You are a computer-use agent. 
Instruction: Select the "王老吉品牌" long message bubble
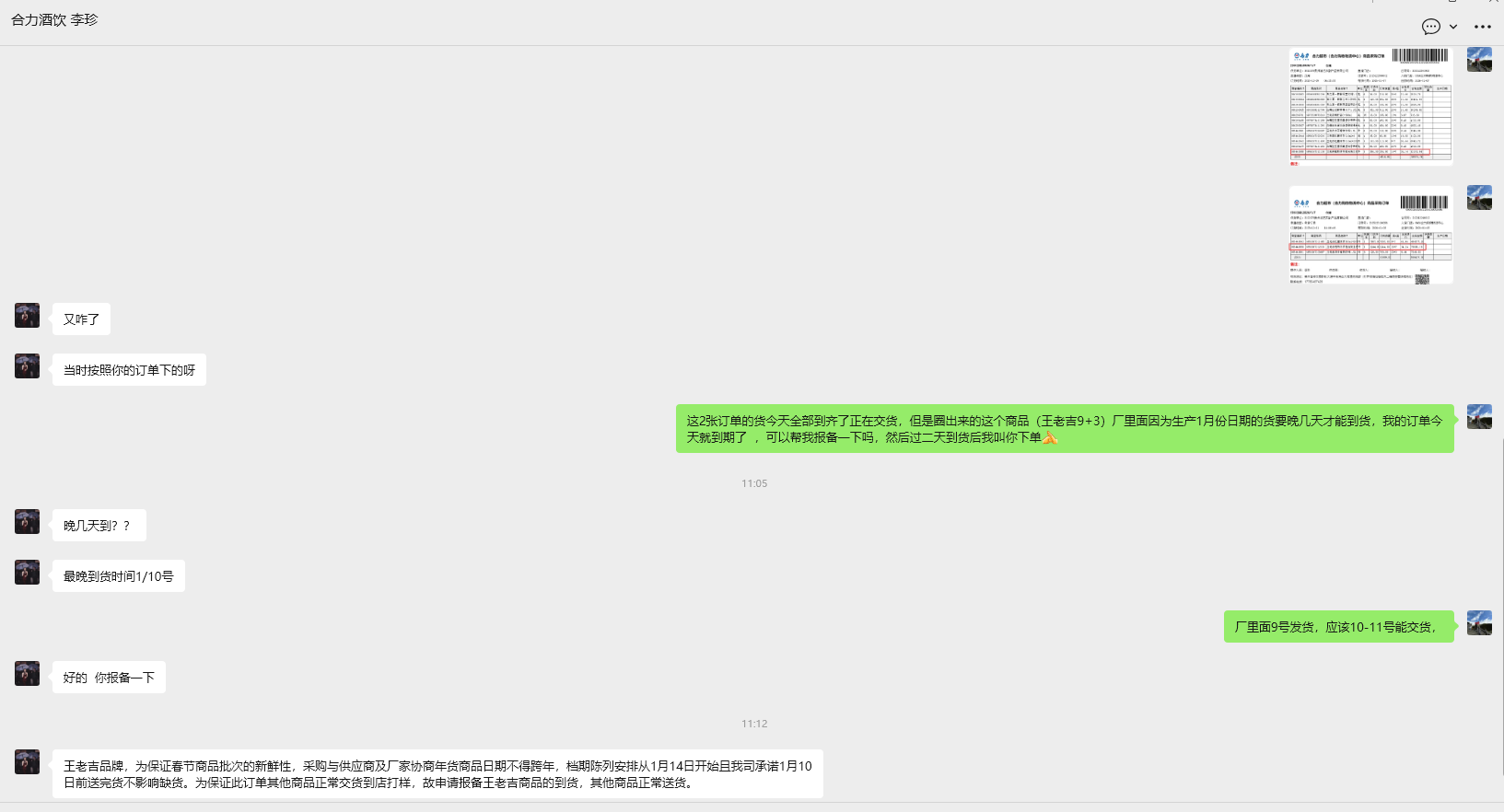click(x=437, y=774)
